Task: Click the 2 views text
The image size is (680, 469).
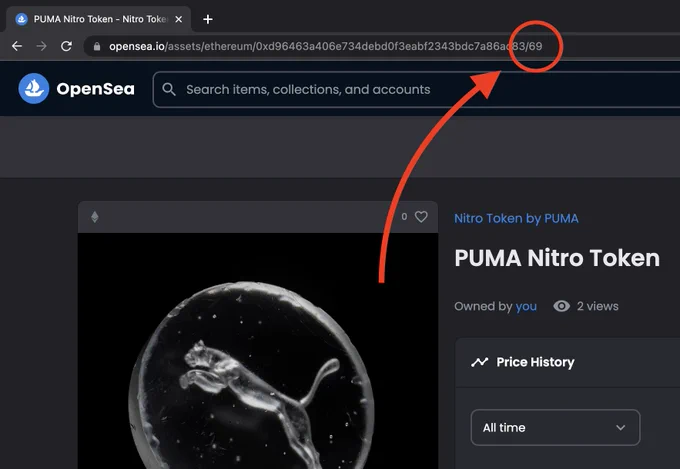Action: (x=598, y=306)
